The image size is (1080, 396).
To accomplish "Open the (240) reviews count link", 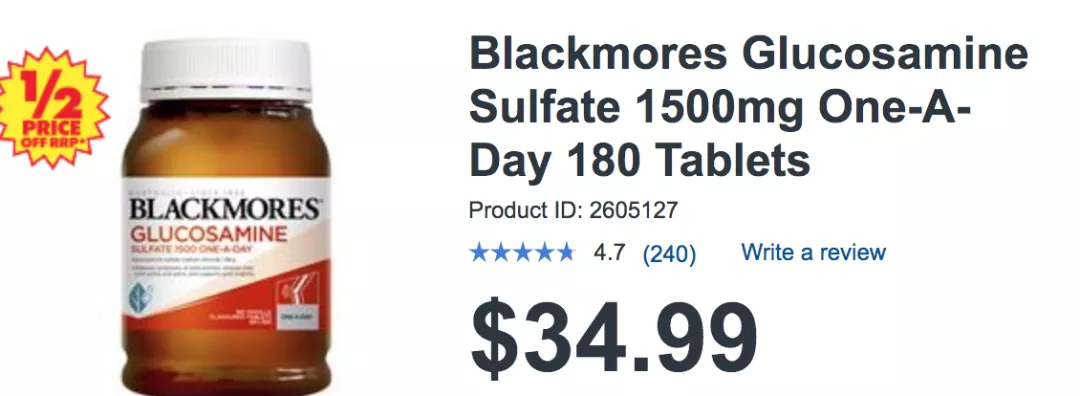I will (x=669, y=254).
